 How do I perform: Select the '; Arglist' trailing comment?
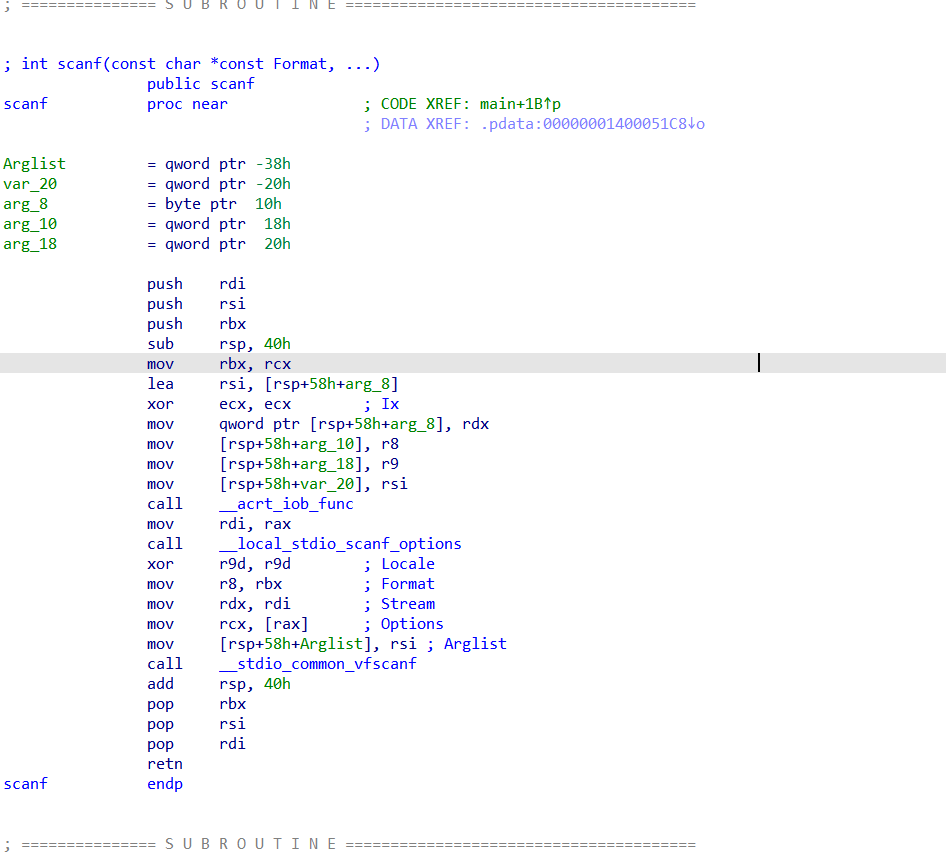tap(466, 643)
